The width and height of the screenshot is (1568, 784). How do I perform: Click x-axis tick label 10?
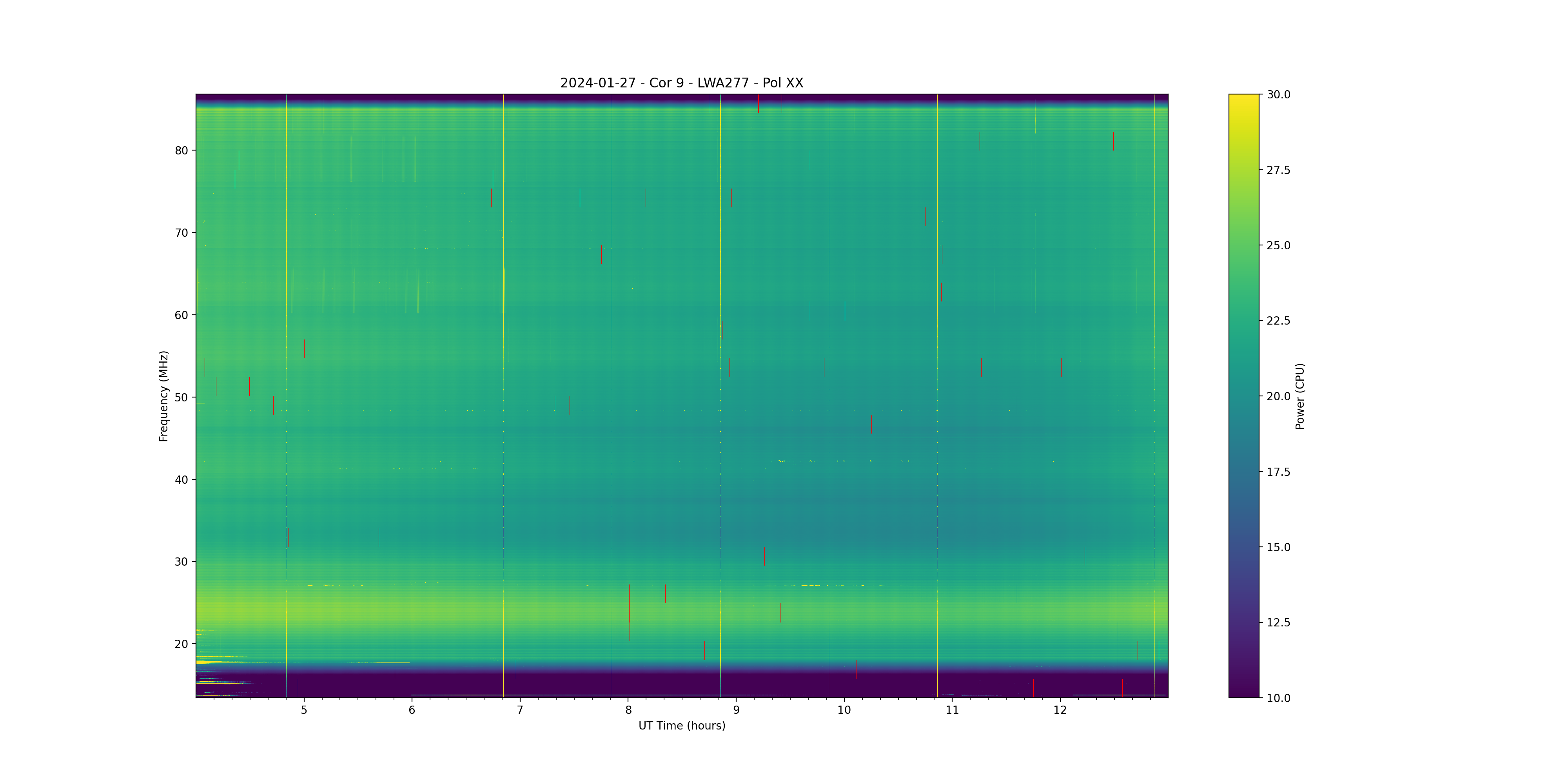click(x=844, y=710)
